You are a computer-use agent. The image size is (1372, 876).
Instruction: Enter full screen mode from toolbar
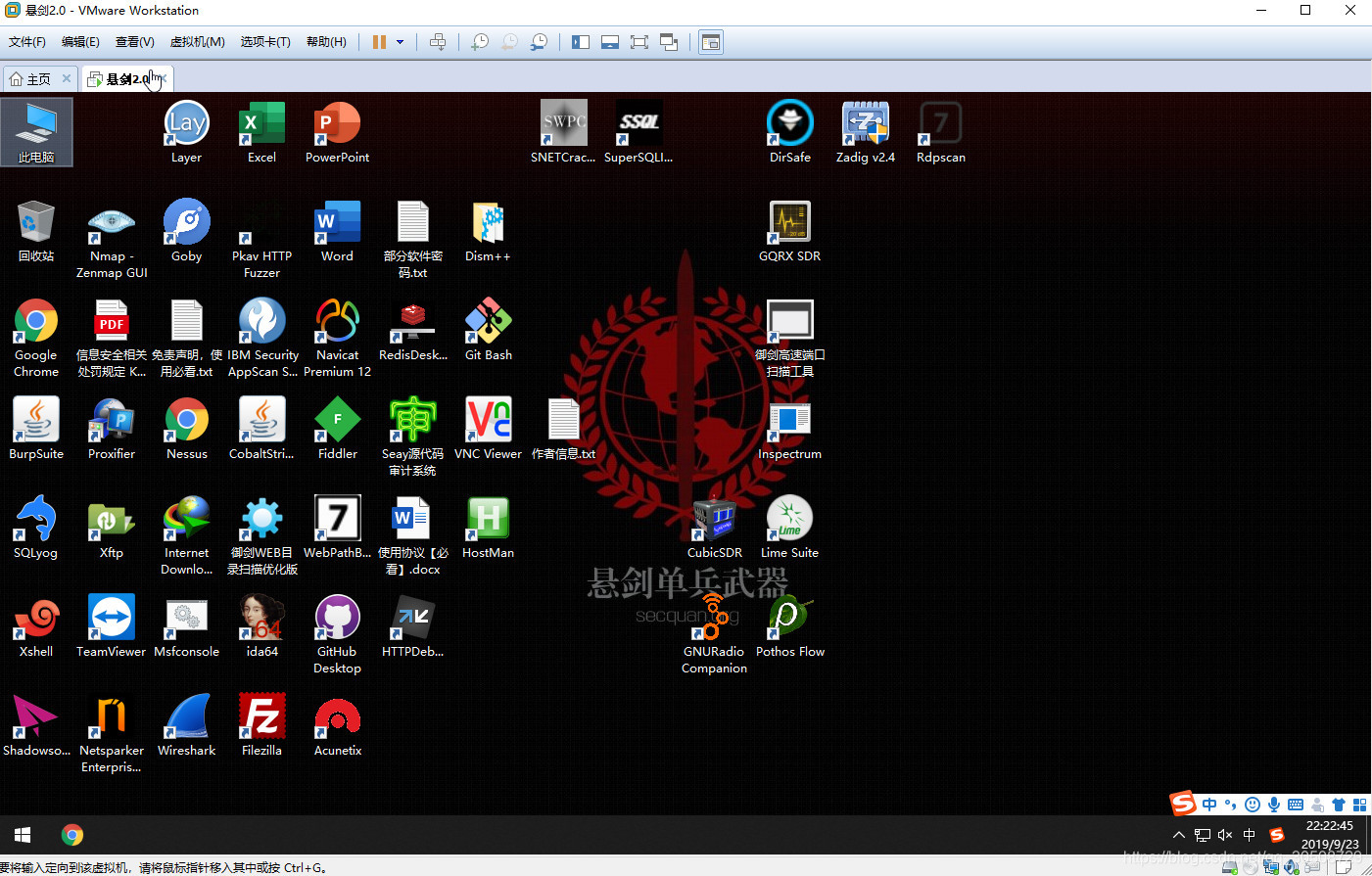pos(639,42)
